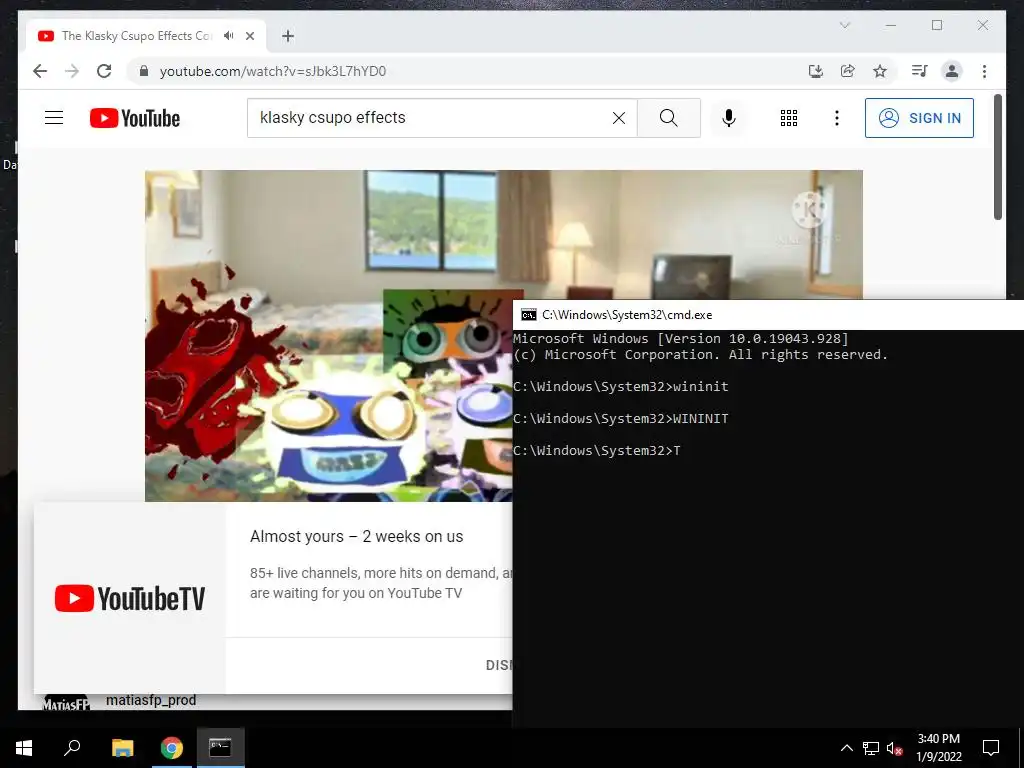
Task: Reload the YouTube page
Action: point(104,71)
